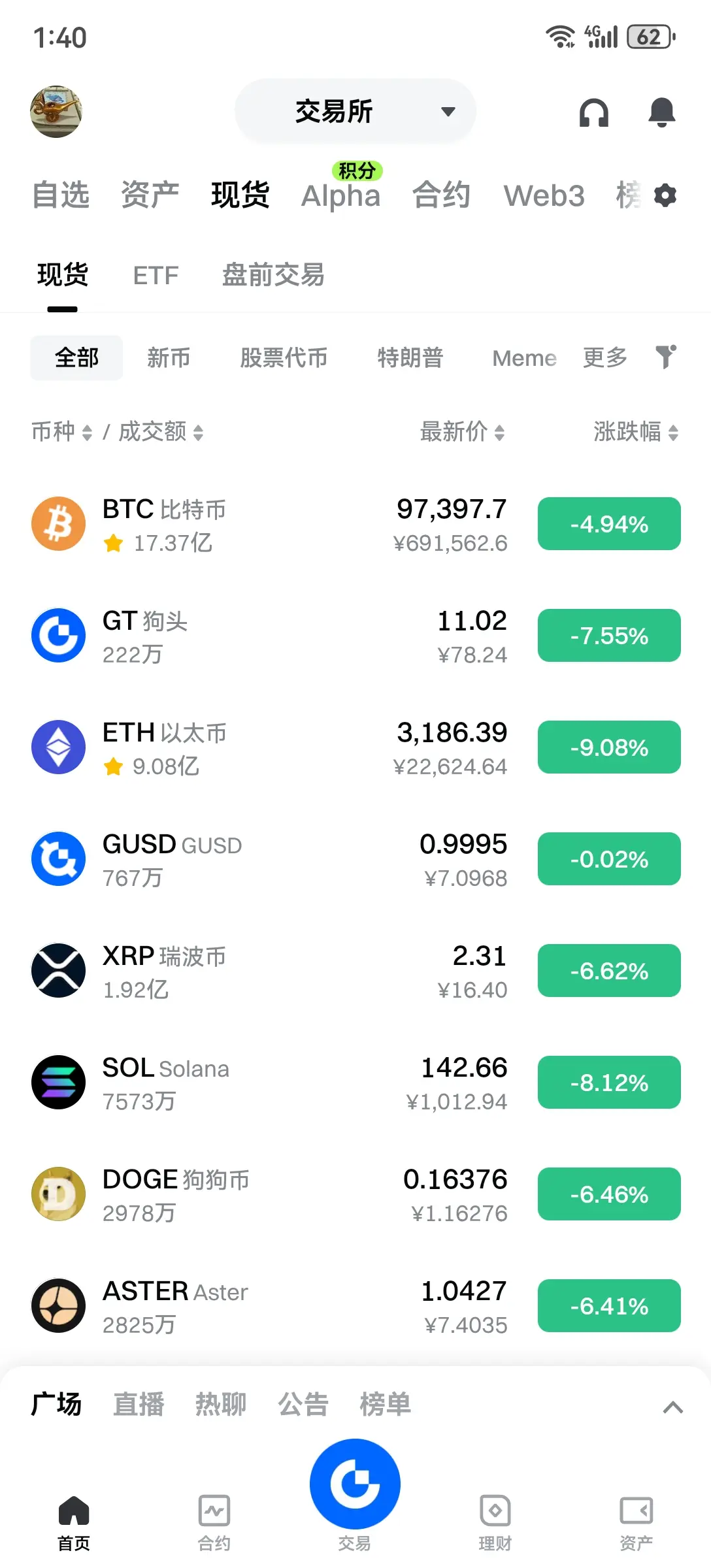Open notifications via the bell icon

pyautogui.click(x=661, y=112)
